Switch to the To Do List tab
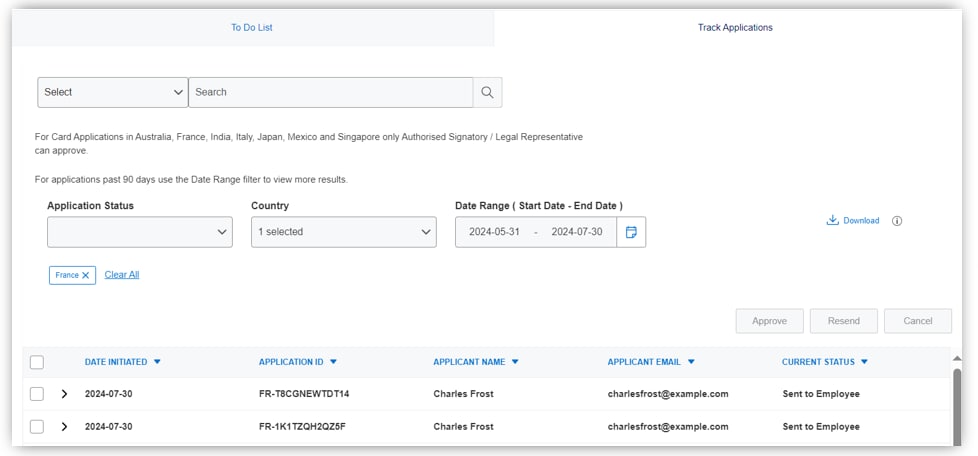 pos(252,27)
